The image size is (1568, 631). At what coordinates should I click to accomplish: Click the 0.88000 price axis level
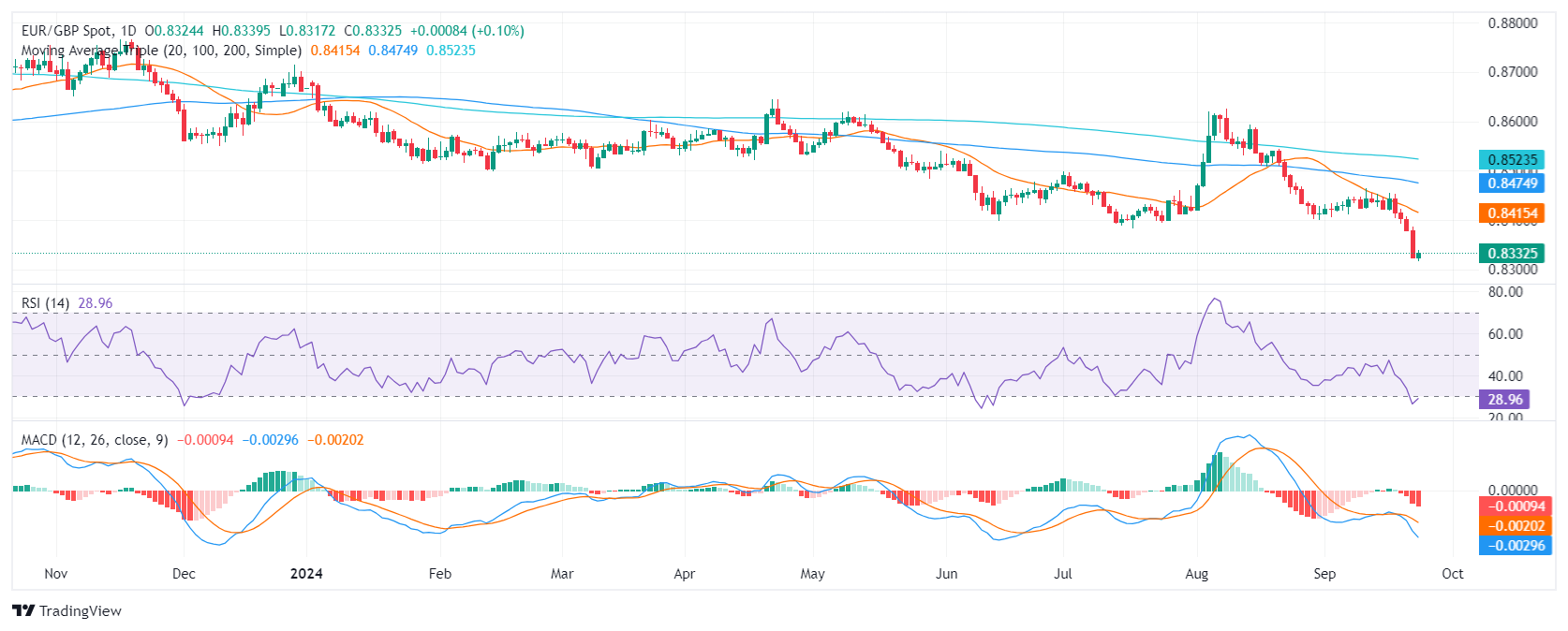(1513, 23)
